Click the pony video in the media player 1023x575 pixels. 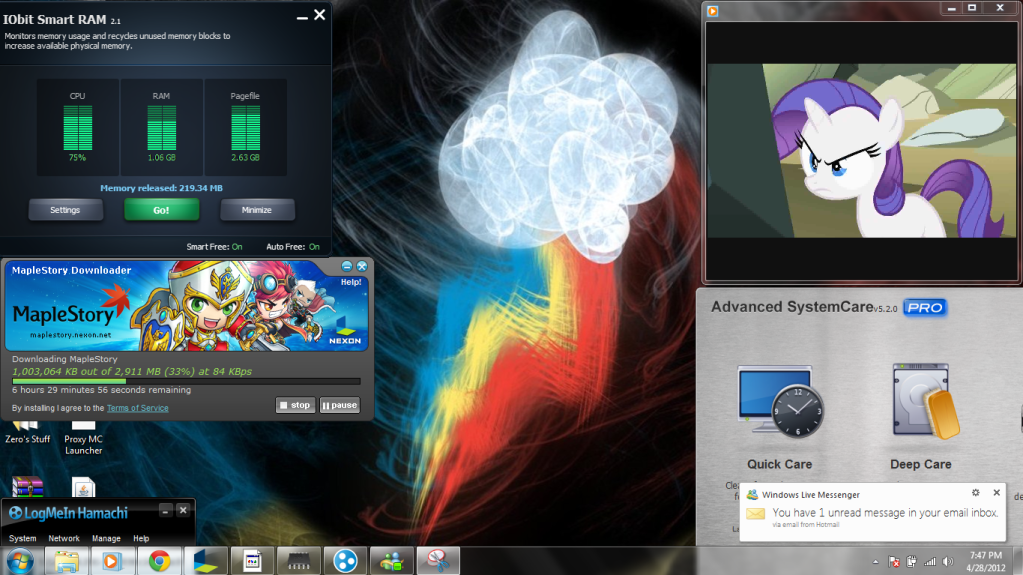tap(862, 151)
